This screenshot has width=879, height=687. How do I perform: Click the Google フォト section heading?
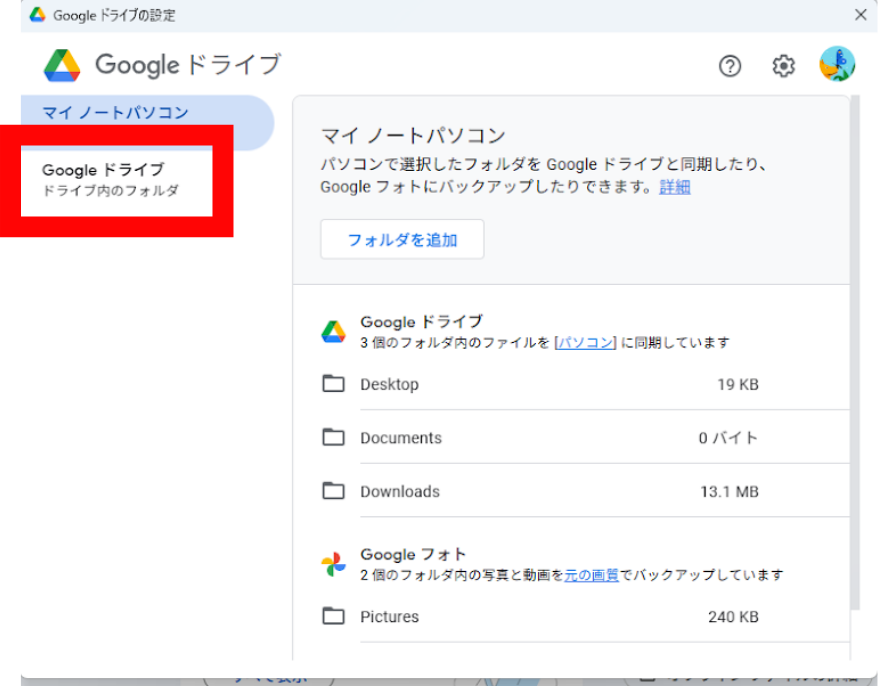pos(413,554)
